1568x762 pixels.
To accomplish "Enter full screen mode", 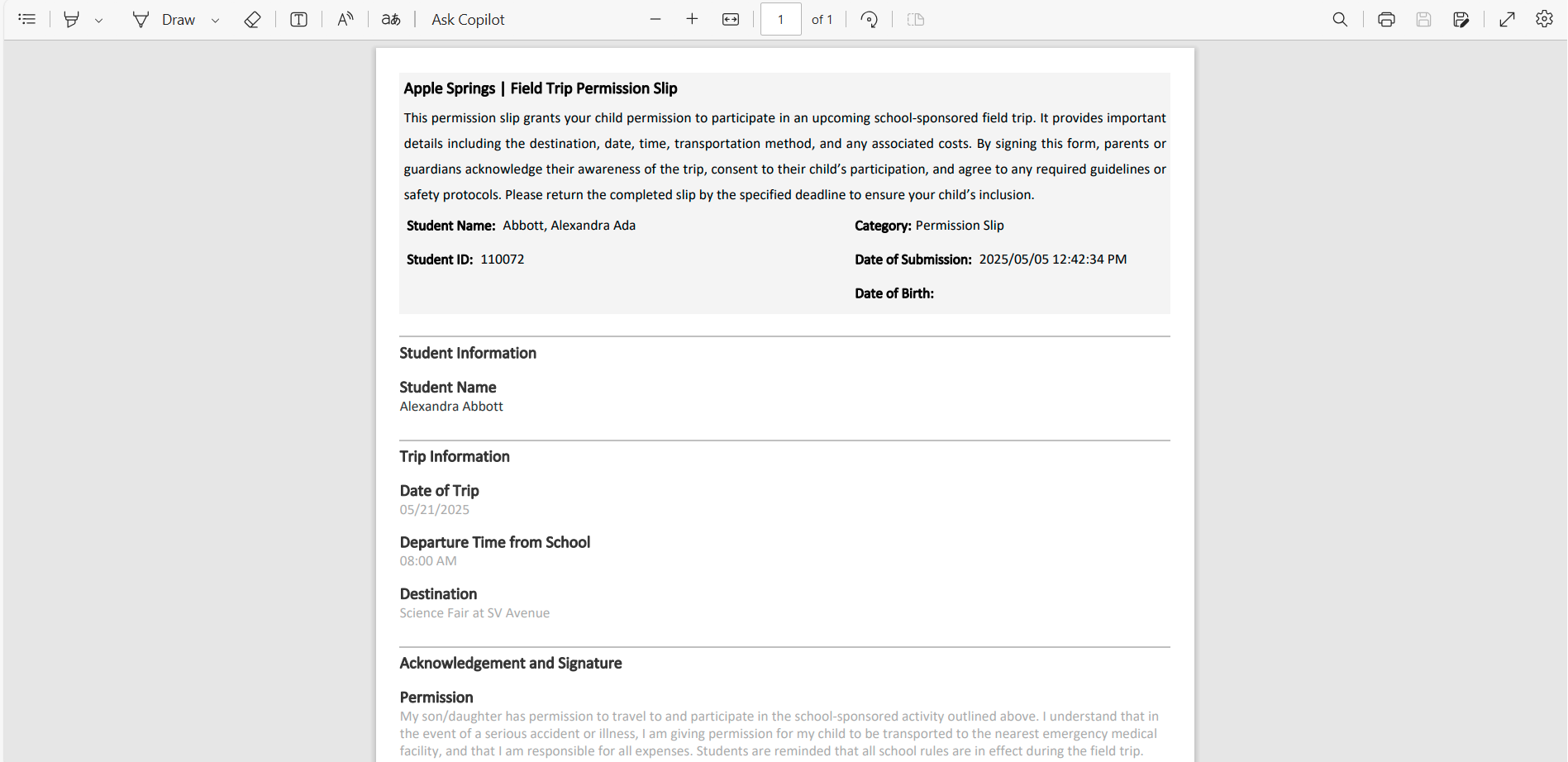I will point(1507,19).
